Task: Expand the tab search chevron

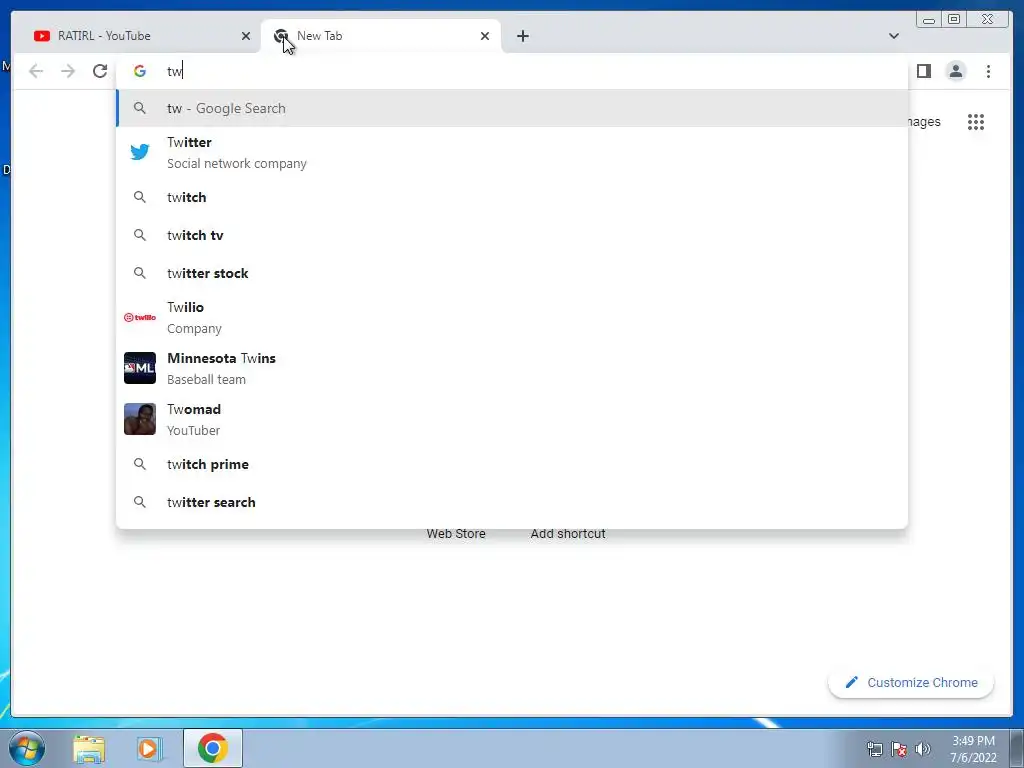Action: pyautogui.click(x=893, y=36)
